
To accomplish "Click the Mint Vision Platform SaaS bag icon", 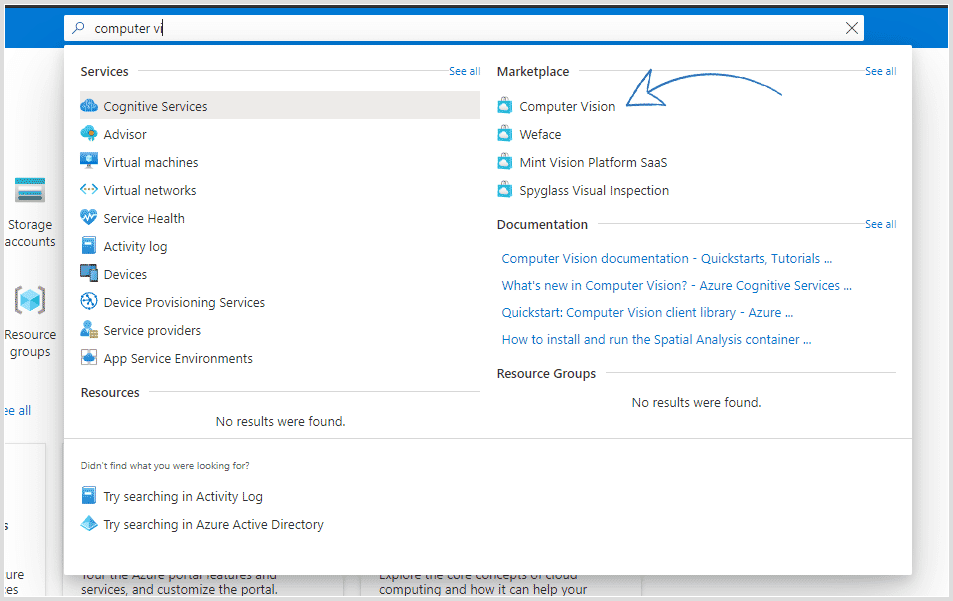I will [x=504, y=161].
